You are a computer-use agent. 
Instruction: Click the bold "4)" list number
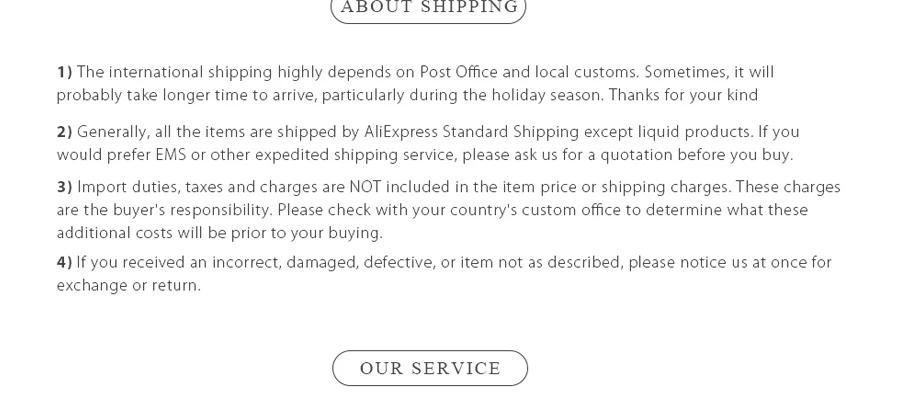pyautogui.click(x=64, y=263)
